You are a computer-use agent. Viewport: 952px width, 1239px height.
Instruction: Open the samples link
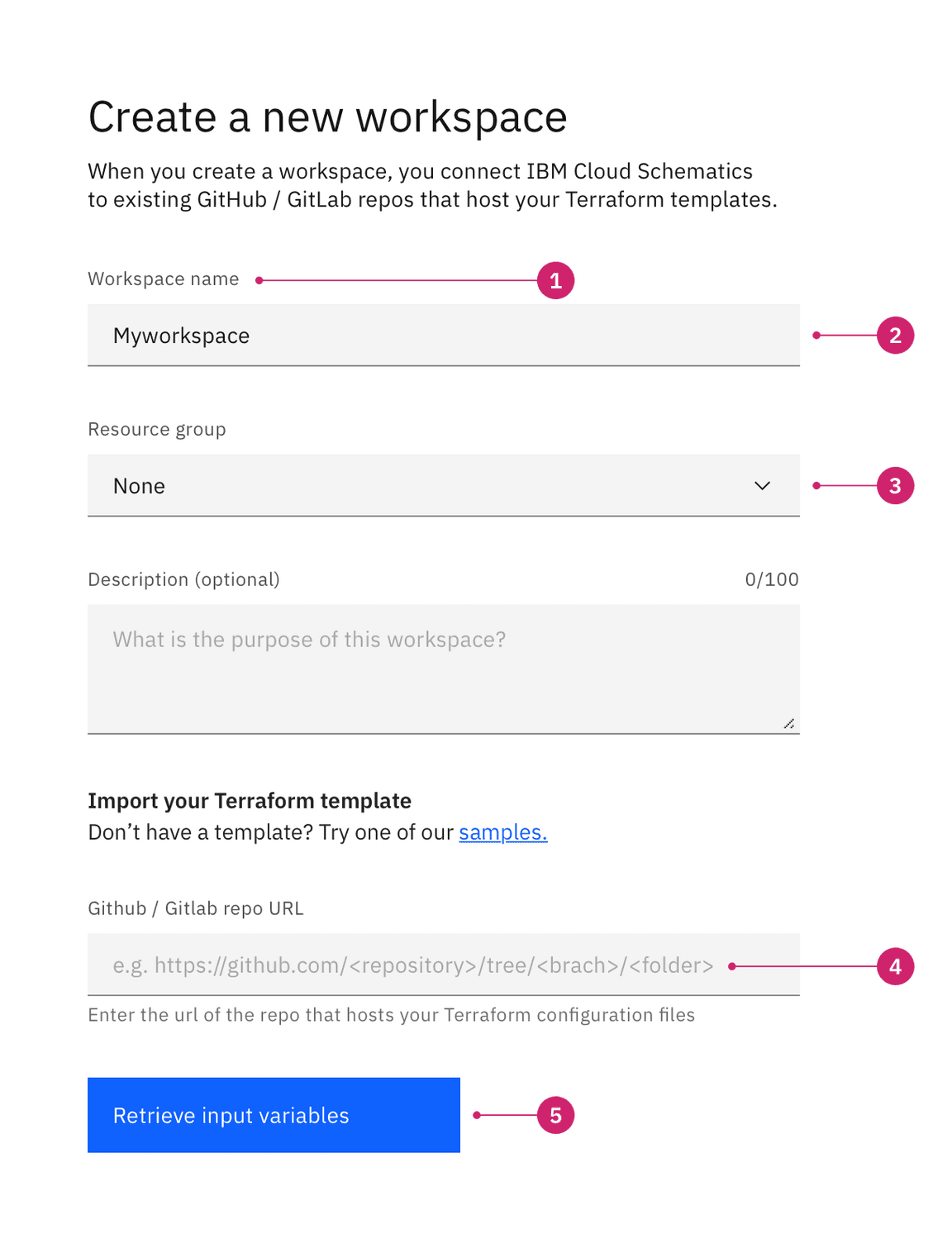(502, 832)
